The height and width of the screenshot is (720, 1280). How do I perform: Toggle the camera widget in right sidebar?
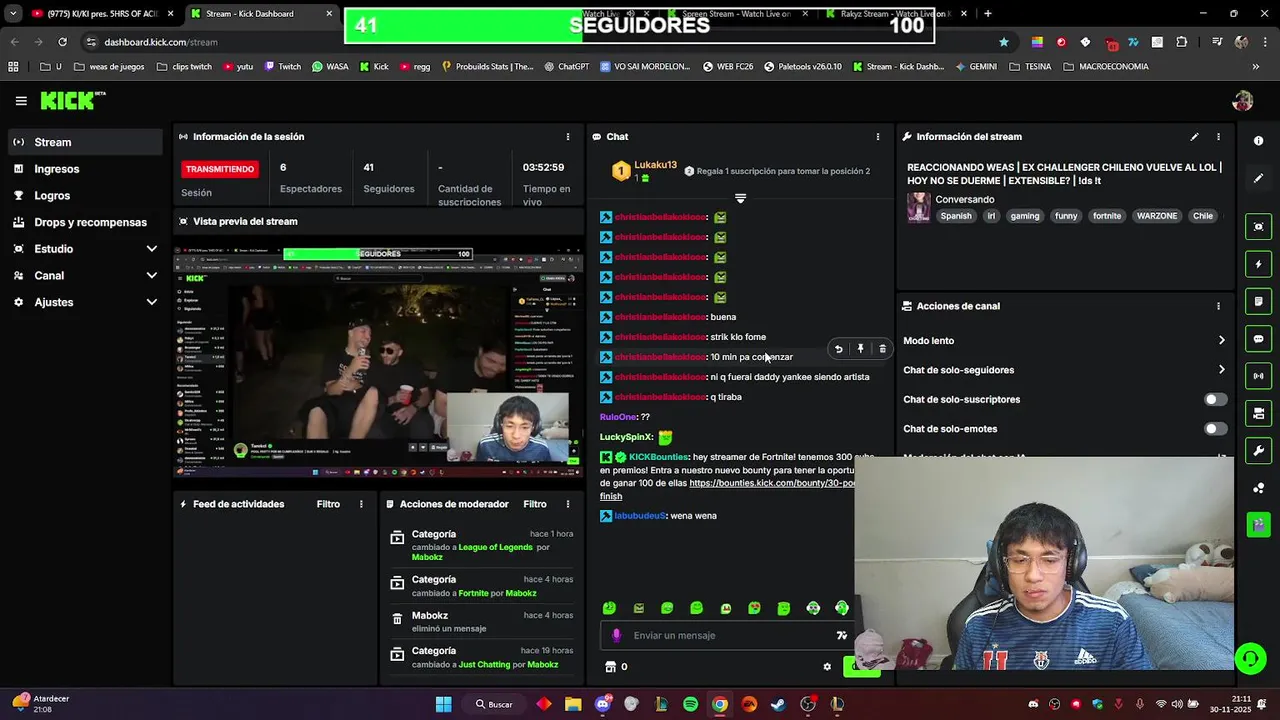pos(1259,413)
